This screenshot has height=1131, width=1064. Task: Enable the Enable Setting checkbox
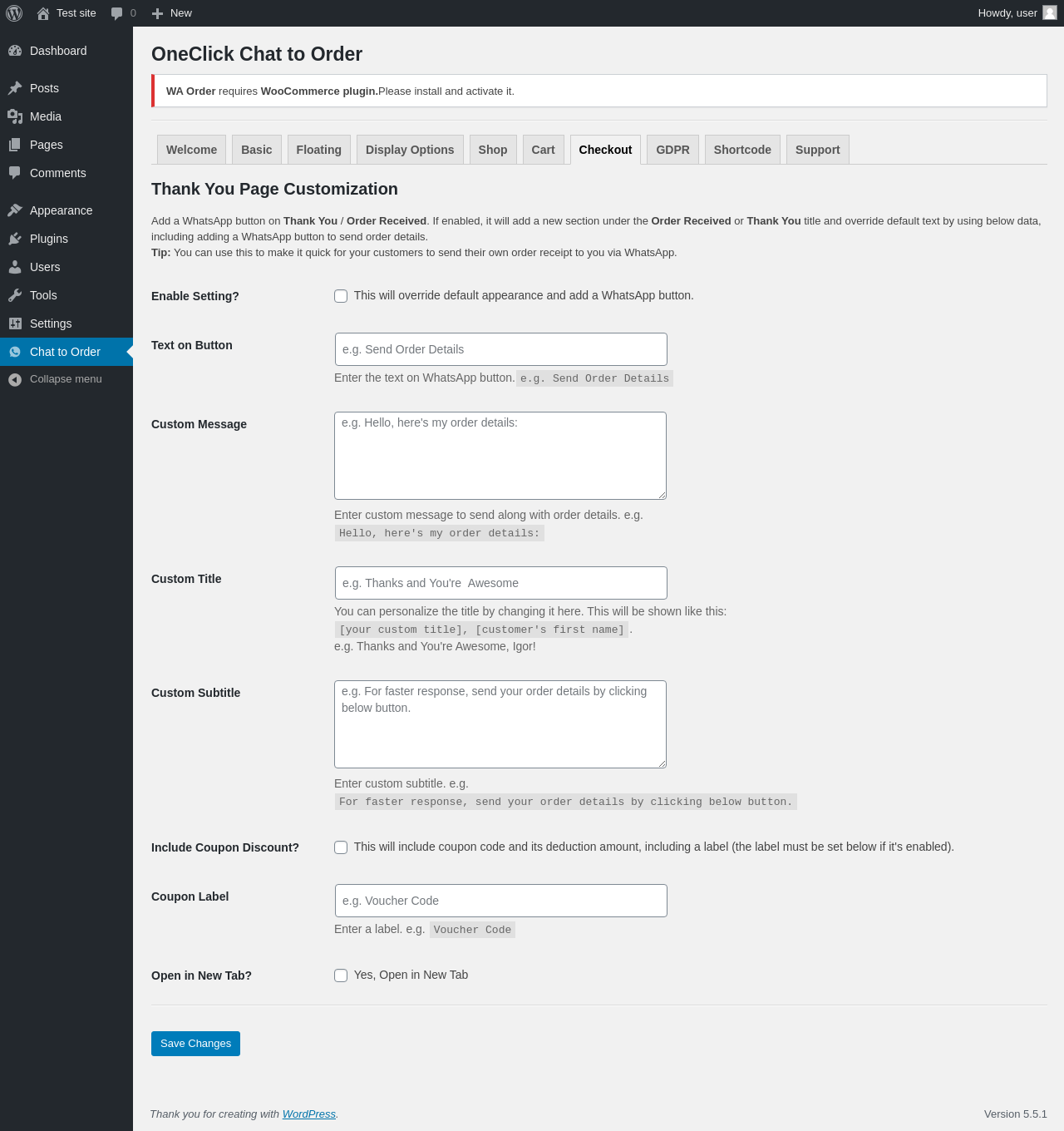pos(341,296)
